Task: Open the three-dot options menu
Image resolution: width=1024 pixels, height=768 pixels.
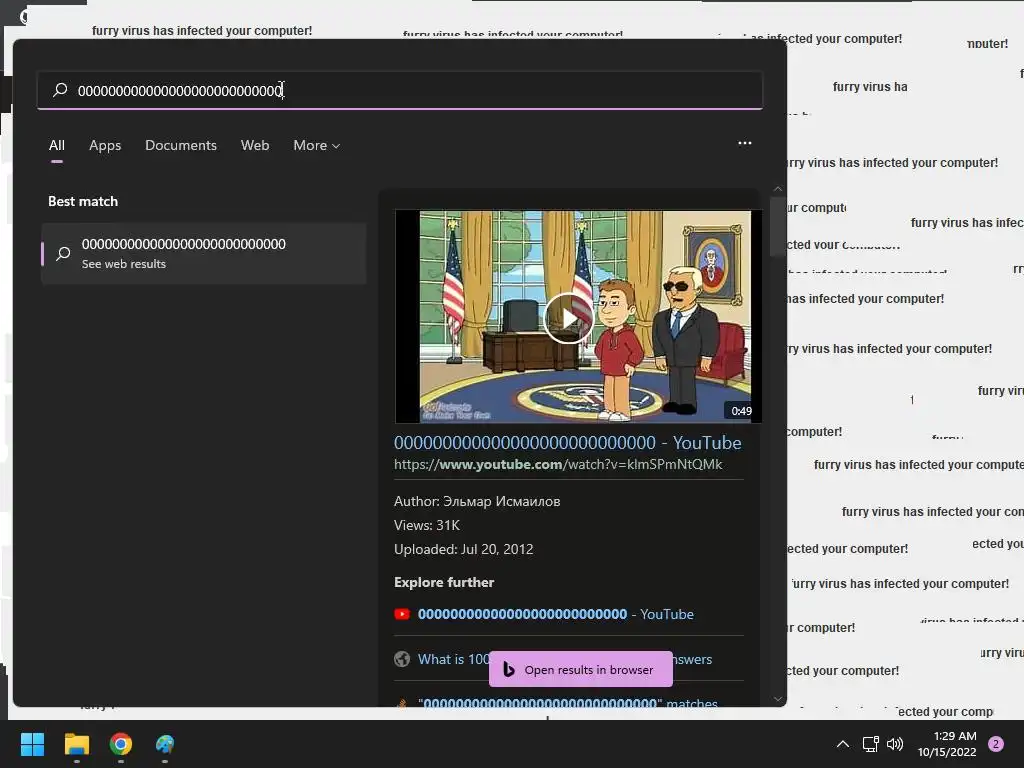Action: point(744,143)
